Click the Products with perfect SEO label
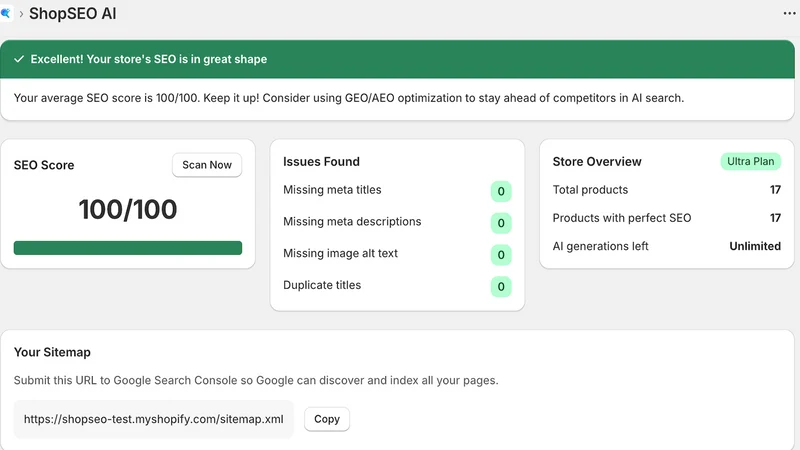This screenshot has height=450, width=800. tap(622, 218)
